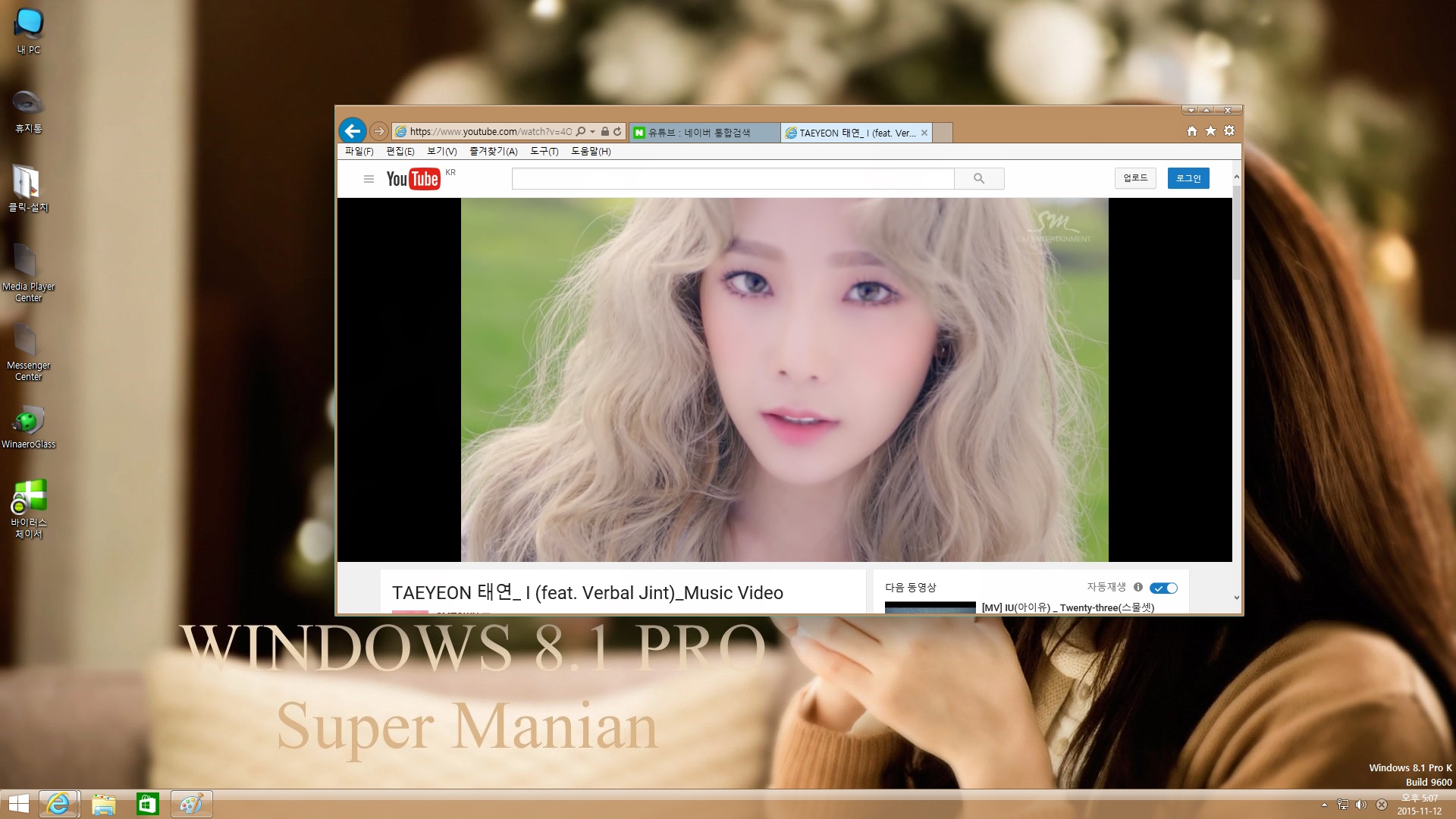This screenshot has height=819, width=1456.
Task: Open the 도구(T) menu
Action: point(544,152)
